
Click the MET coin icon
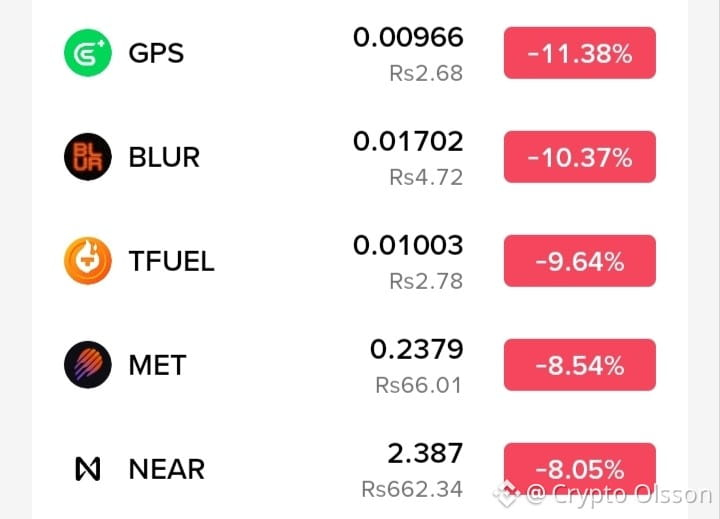88,365
